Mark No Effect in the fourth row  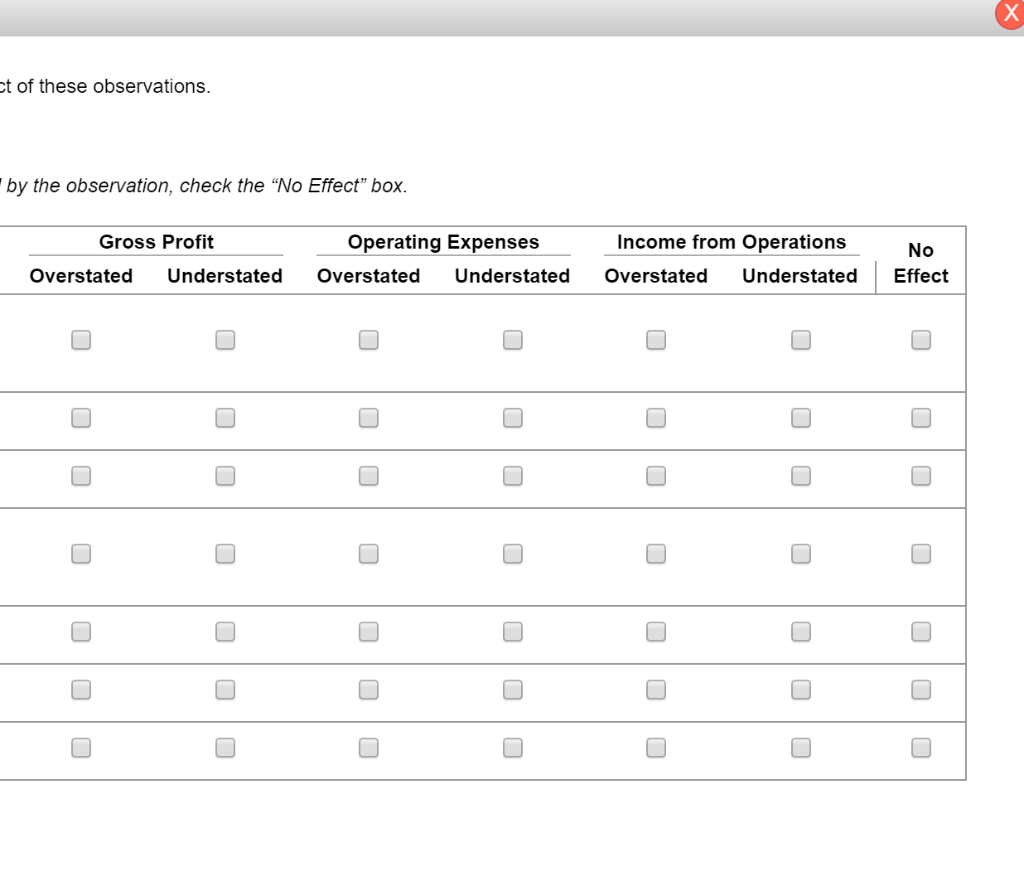921,554
